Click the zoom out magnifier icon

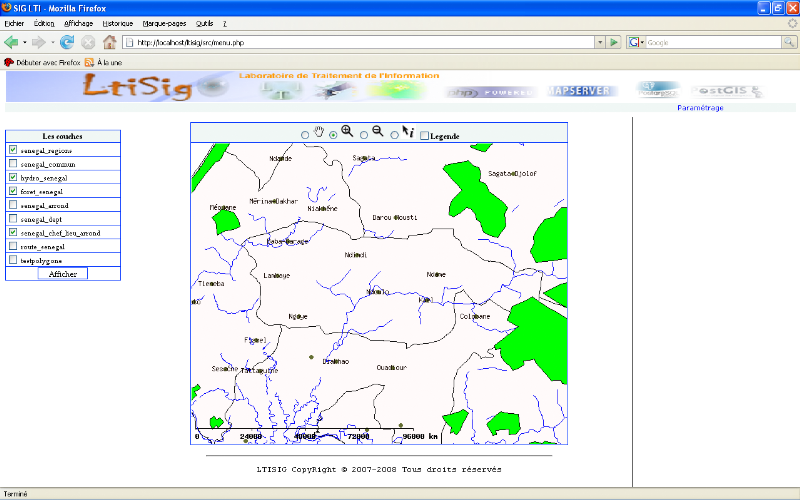click(378, 132)
